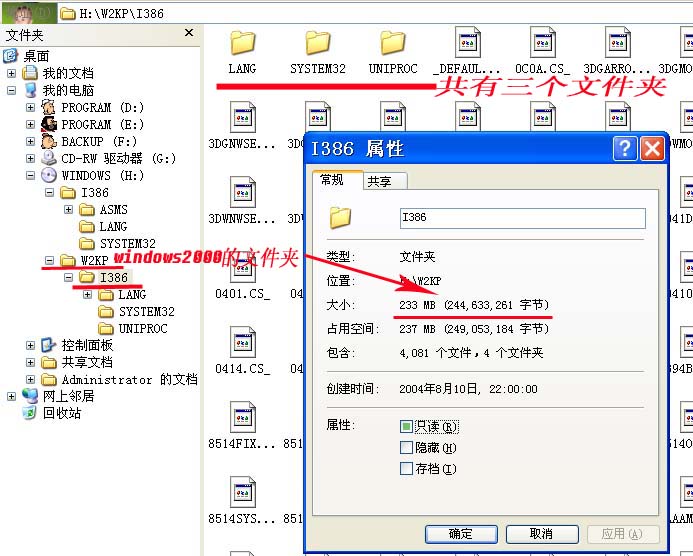This screenshot has width=693, height=556.
Task: Expand the CD-RW 驱动器 (G:) node
Action: click(30, 158)
